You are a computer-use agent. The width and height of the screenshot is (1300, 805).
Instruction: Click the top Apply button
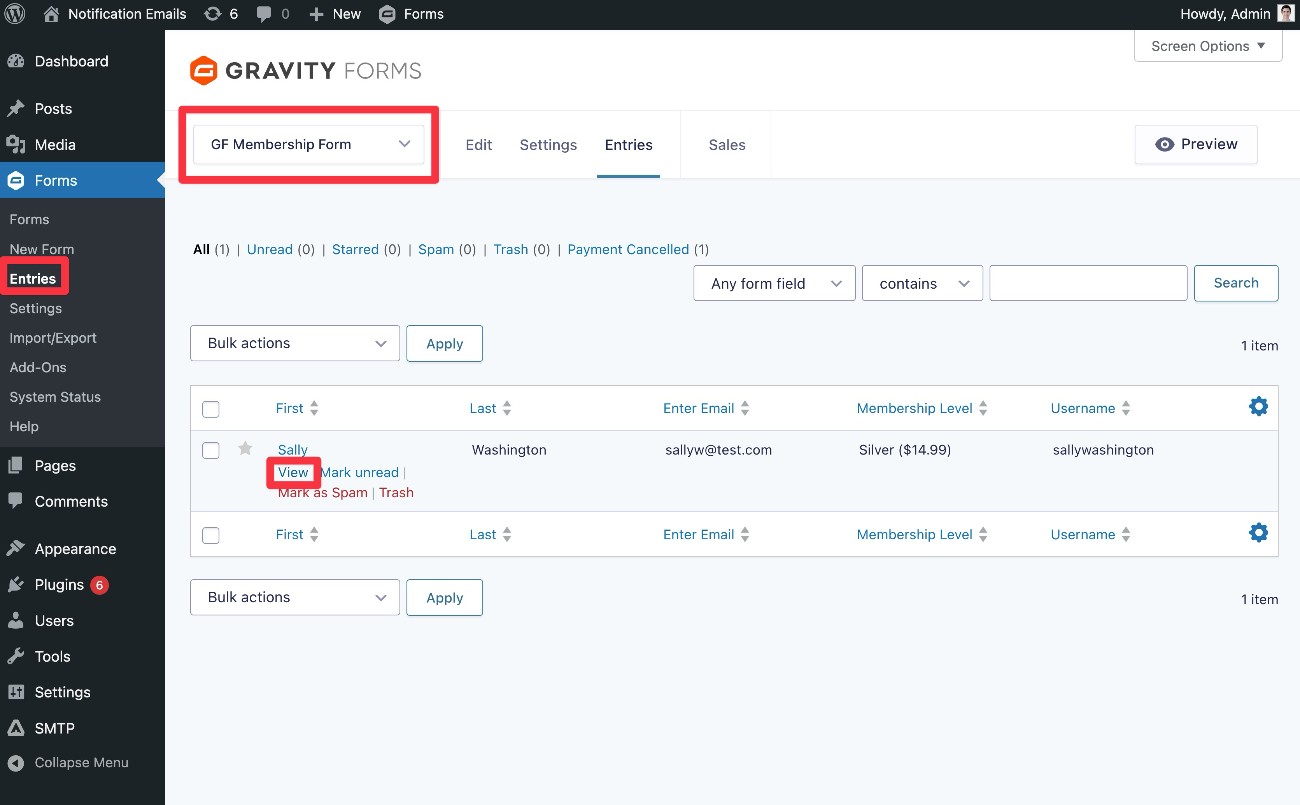tap(444, 343)
